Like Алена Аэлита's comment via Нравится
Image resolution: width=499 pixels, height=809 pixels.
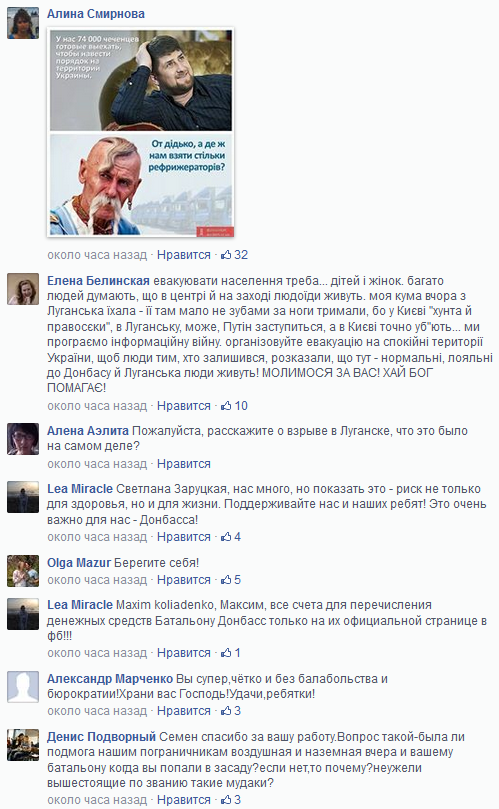coord(184,464)
